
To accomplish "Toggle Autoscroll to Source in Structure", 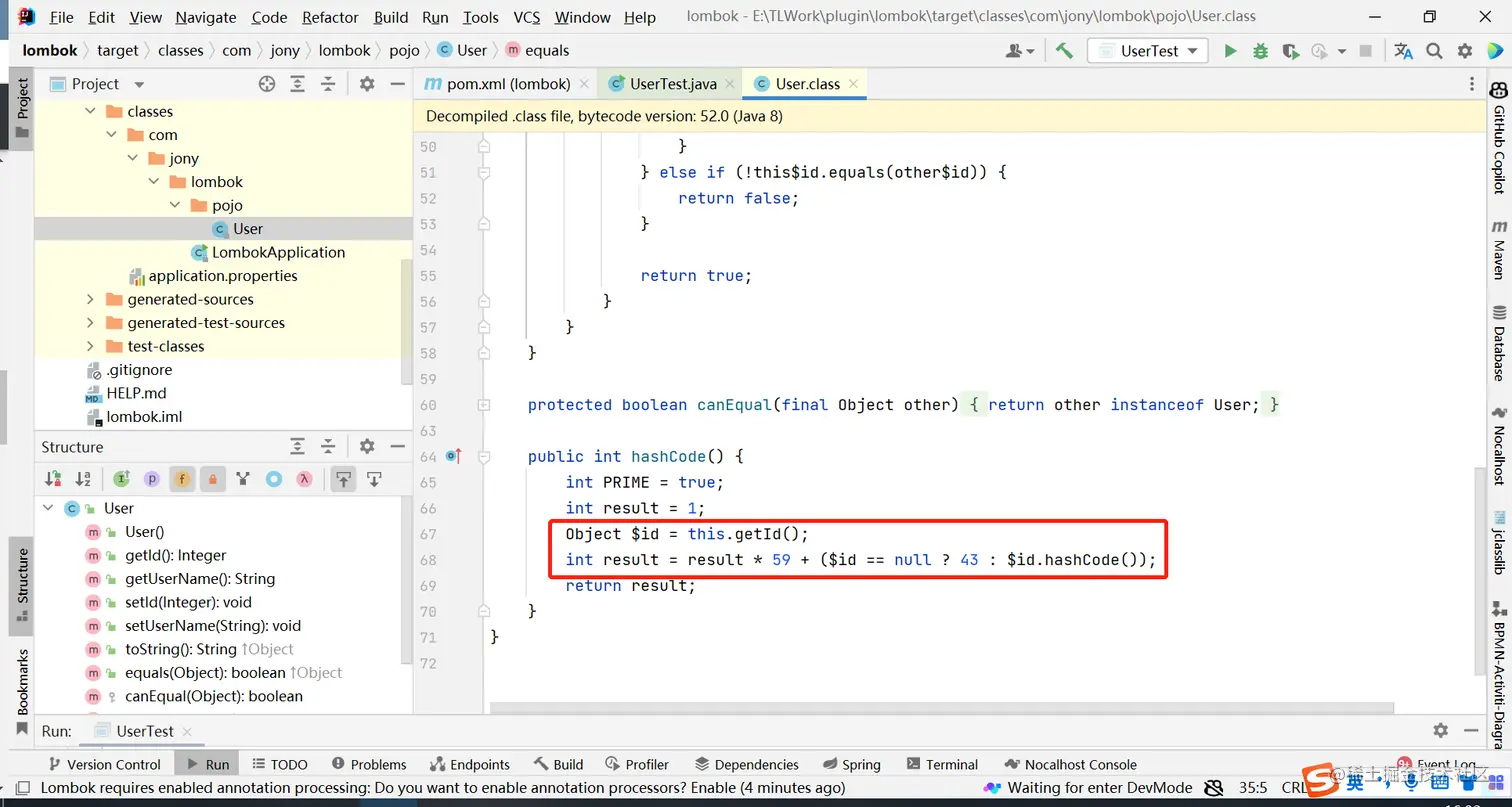I will coord(343,479).
